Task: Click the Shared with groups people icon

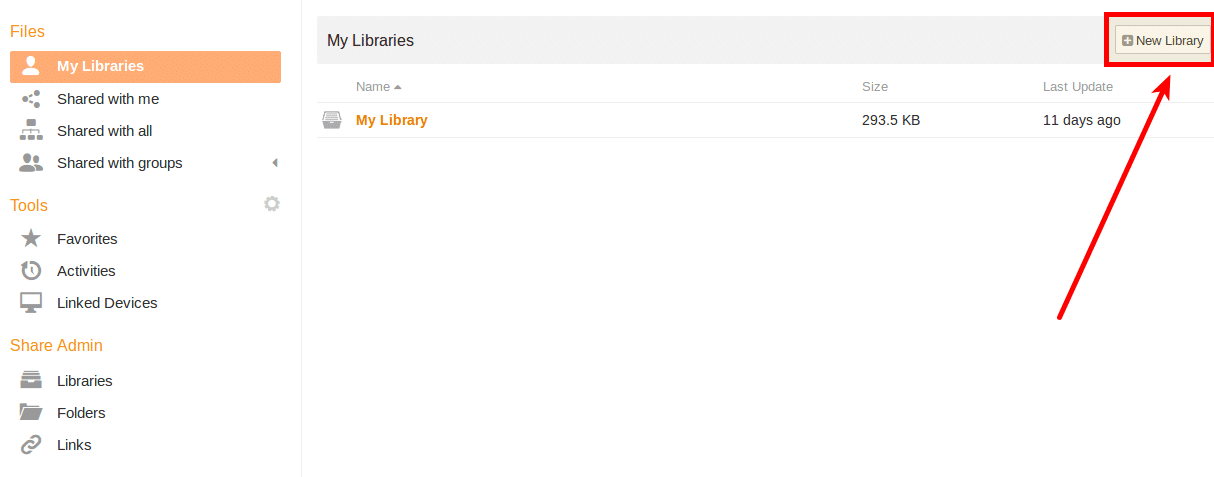Action: (x=31, y=163)
